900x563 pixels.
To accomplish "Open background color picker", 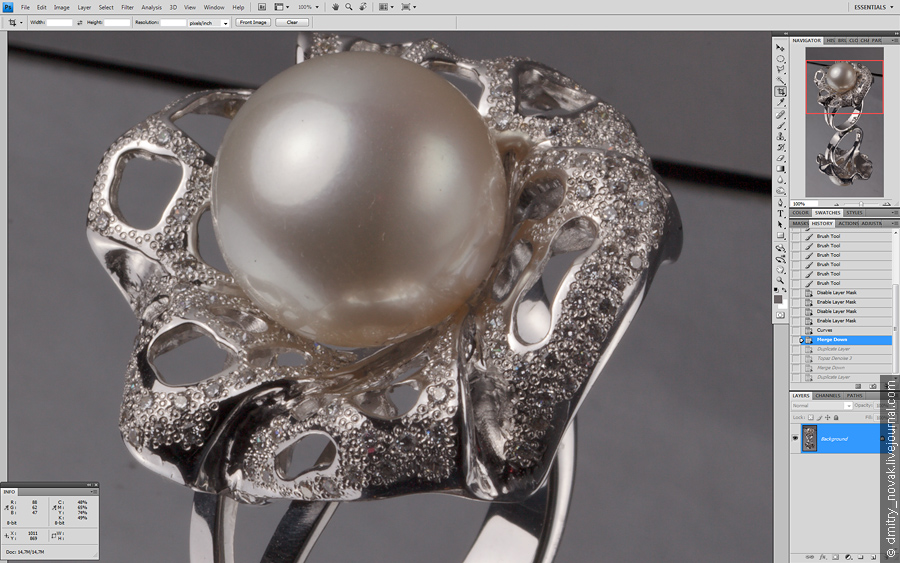I will pyautogui.click(x=783, y=305).
